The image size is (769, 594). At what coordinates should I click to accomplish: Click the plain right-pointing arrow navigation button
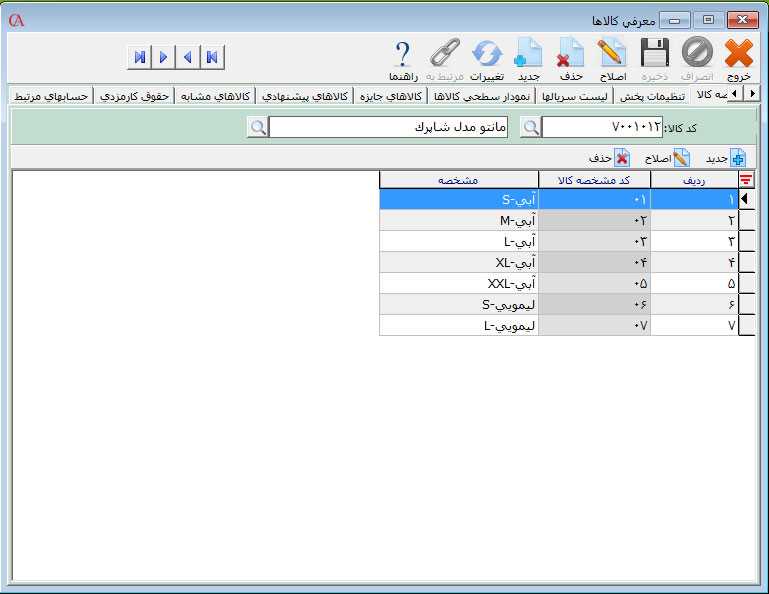tap(163, 57)
